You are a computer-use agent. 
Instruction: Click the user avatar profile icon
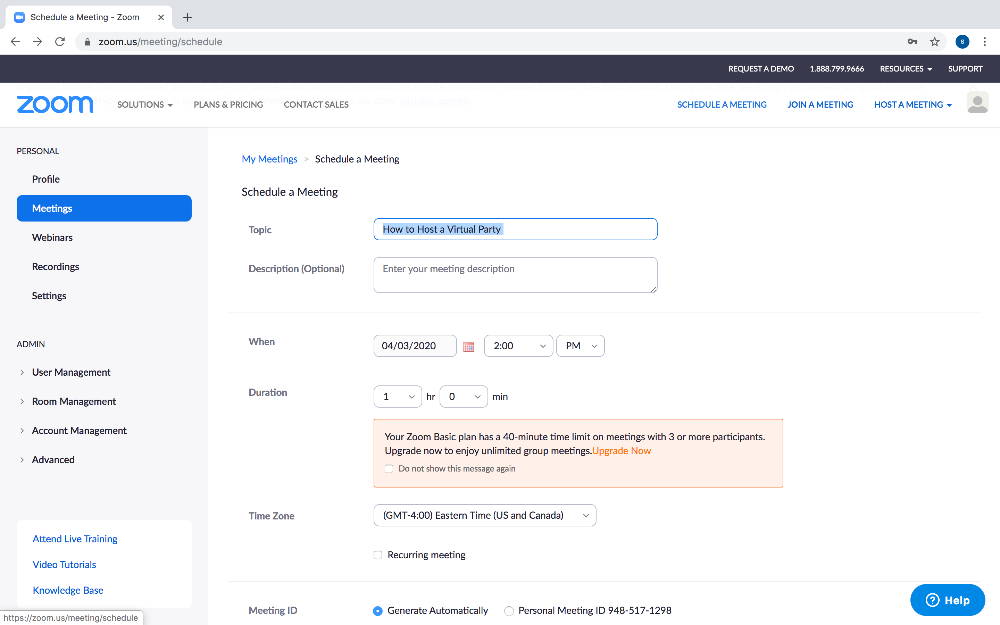click(x=977, y=103)
